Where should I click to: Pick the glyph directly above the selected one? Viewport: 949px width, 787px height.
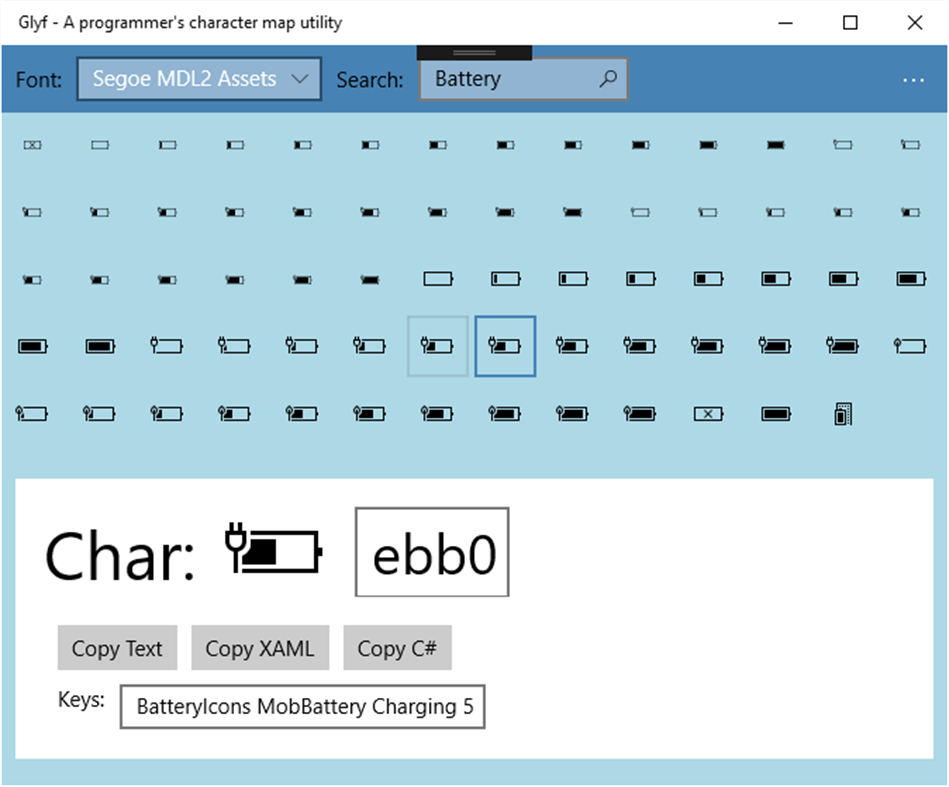(505, 279)
